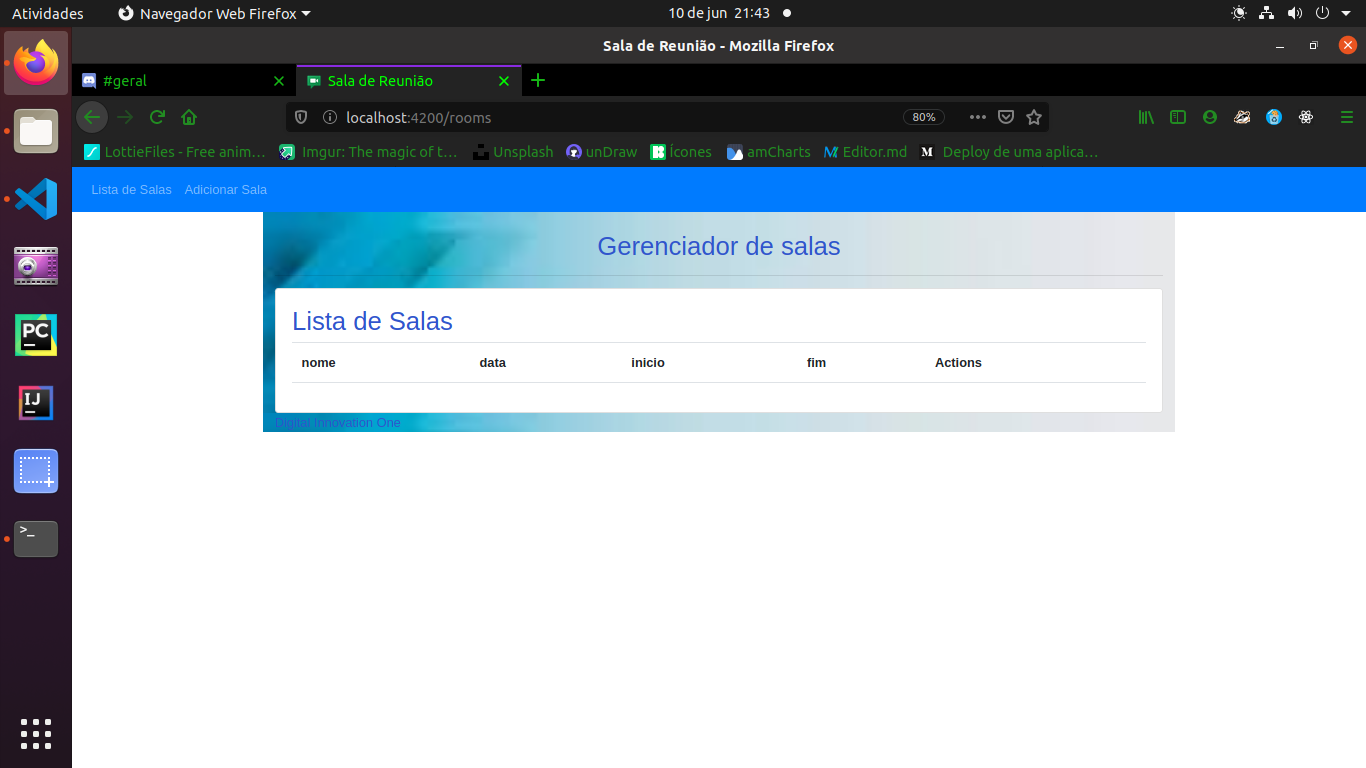
Task: Open the Adicionar Sala nav link
Action: (226, 190)
